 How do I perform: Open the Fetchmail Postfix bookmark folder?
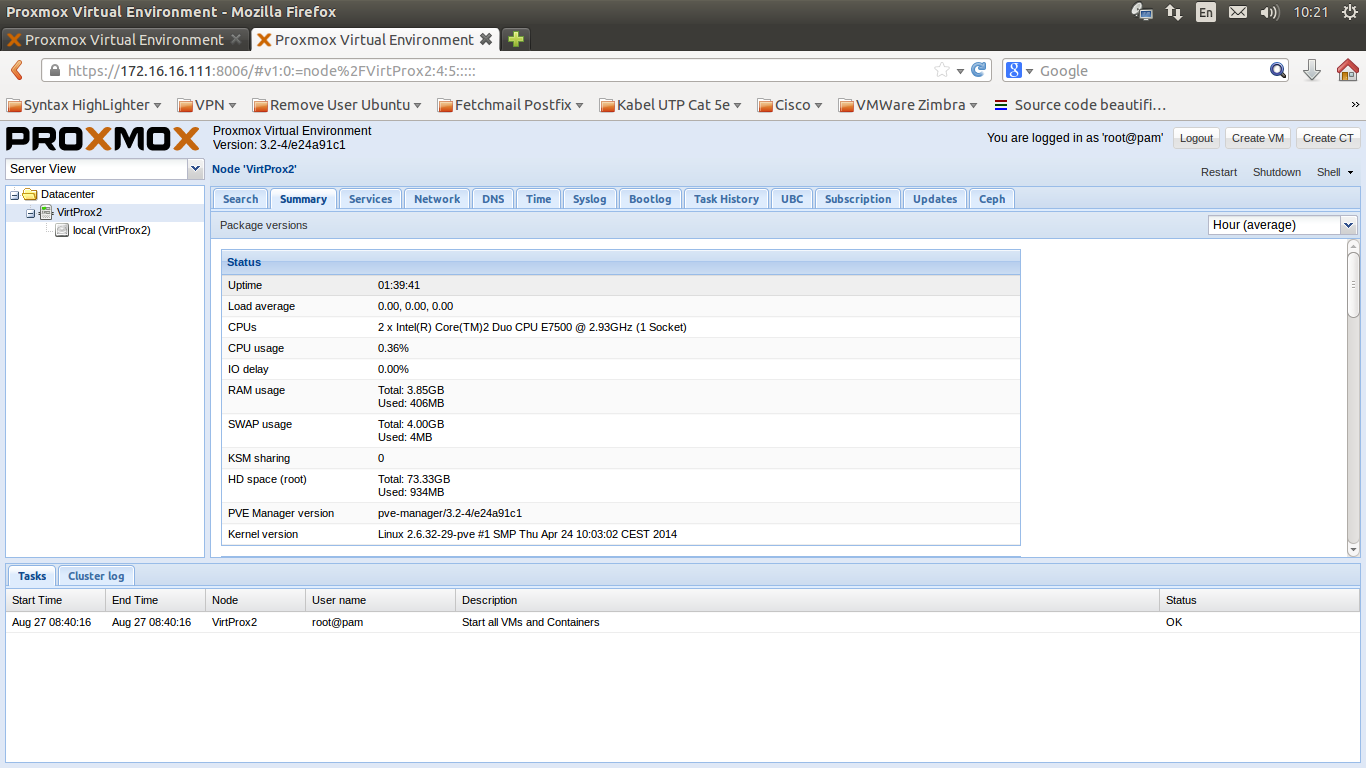[511, 105]
